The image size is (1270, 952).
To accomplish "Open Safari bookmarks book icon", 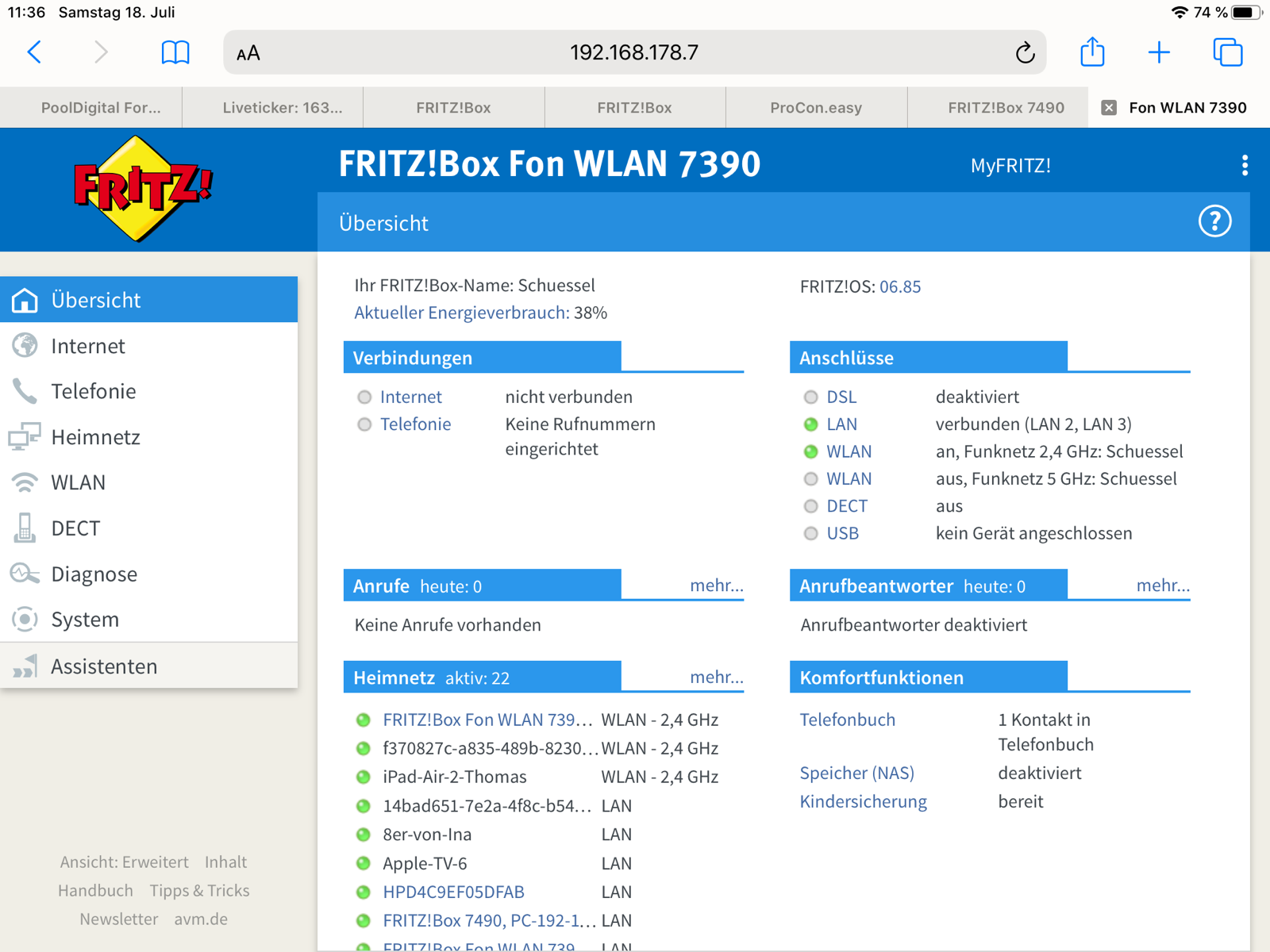I will pos(175,52).
